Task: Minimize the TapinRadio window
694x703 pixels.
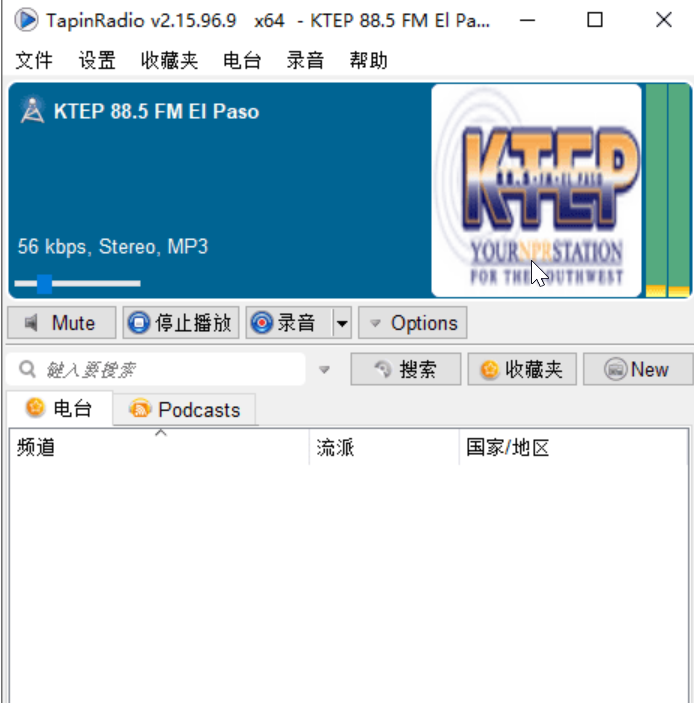Action: [527, 20]
